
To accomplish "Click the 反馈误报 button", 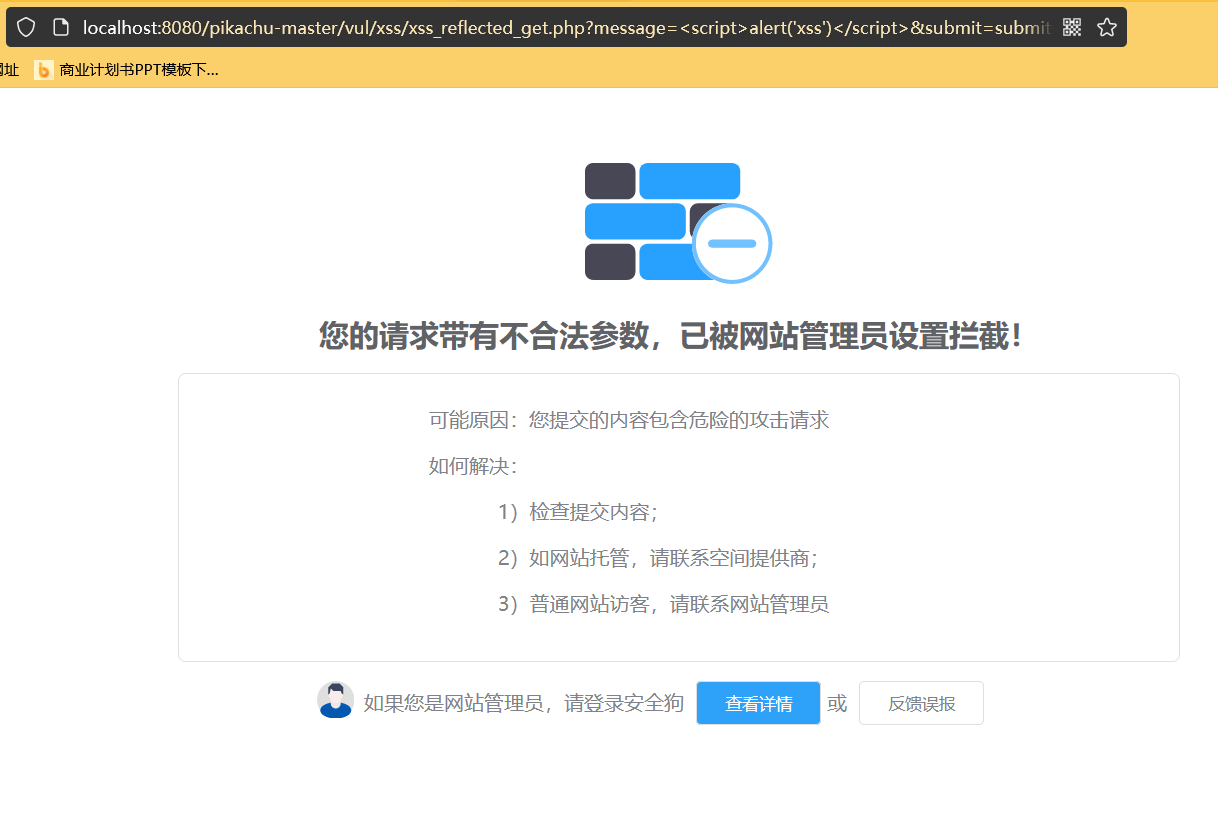I will click(921, 703).
